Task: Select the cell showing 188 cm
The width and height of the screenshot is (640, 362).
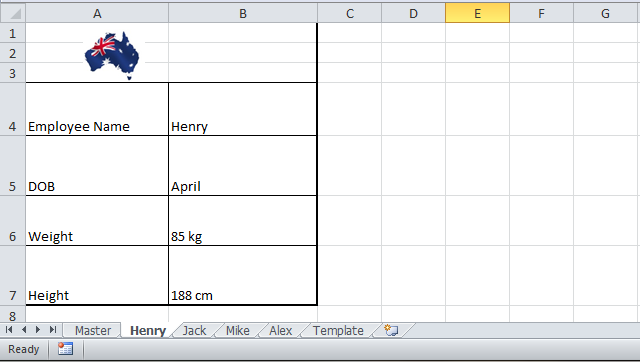Action: [x=242, y=275]
